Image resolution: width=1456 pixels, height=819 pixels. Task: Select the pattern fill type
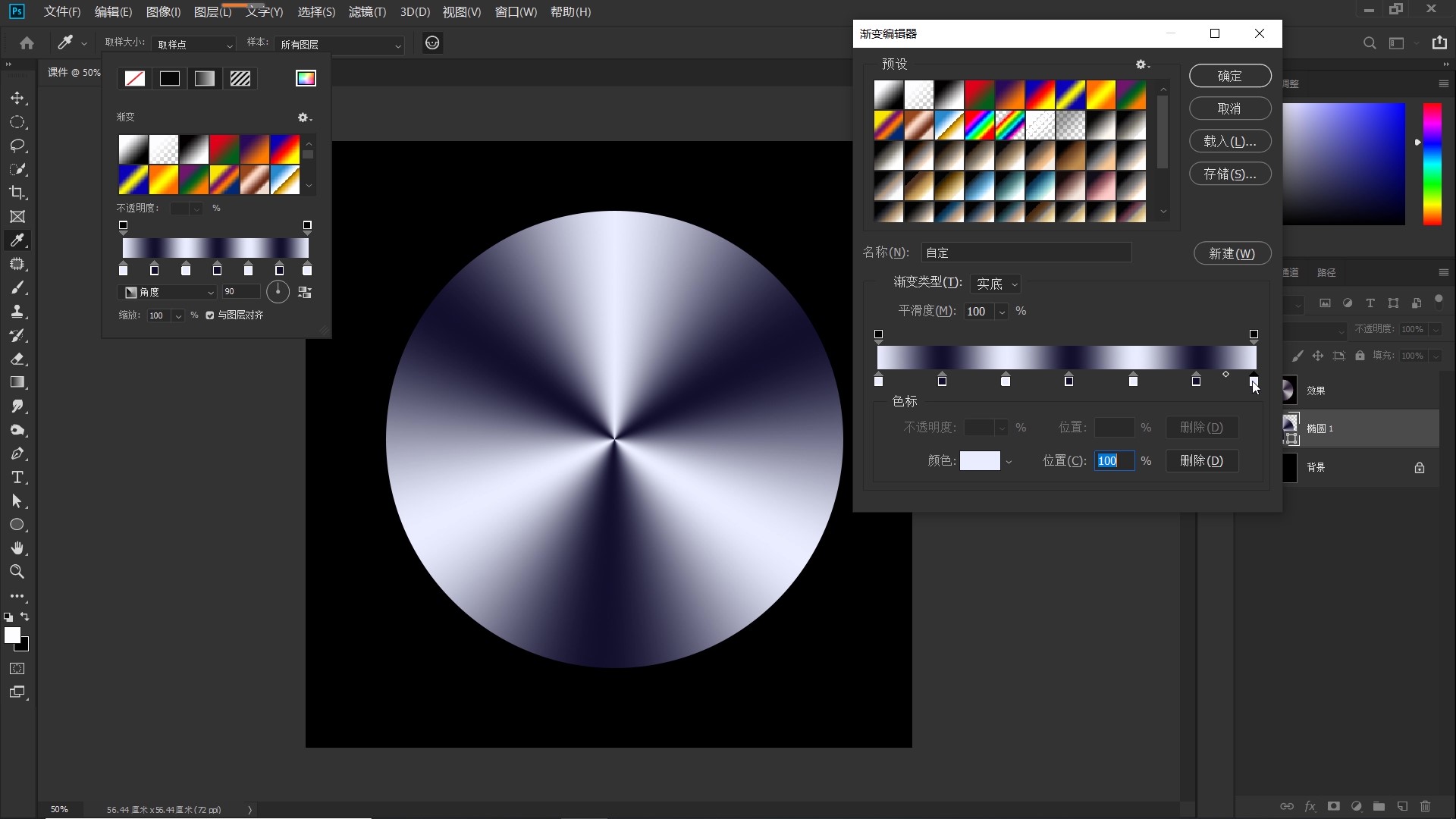tap(240, 79)
